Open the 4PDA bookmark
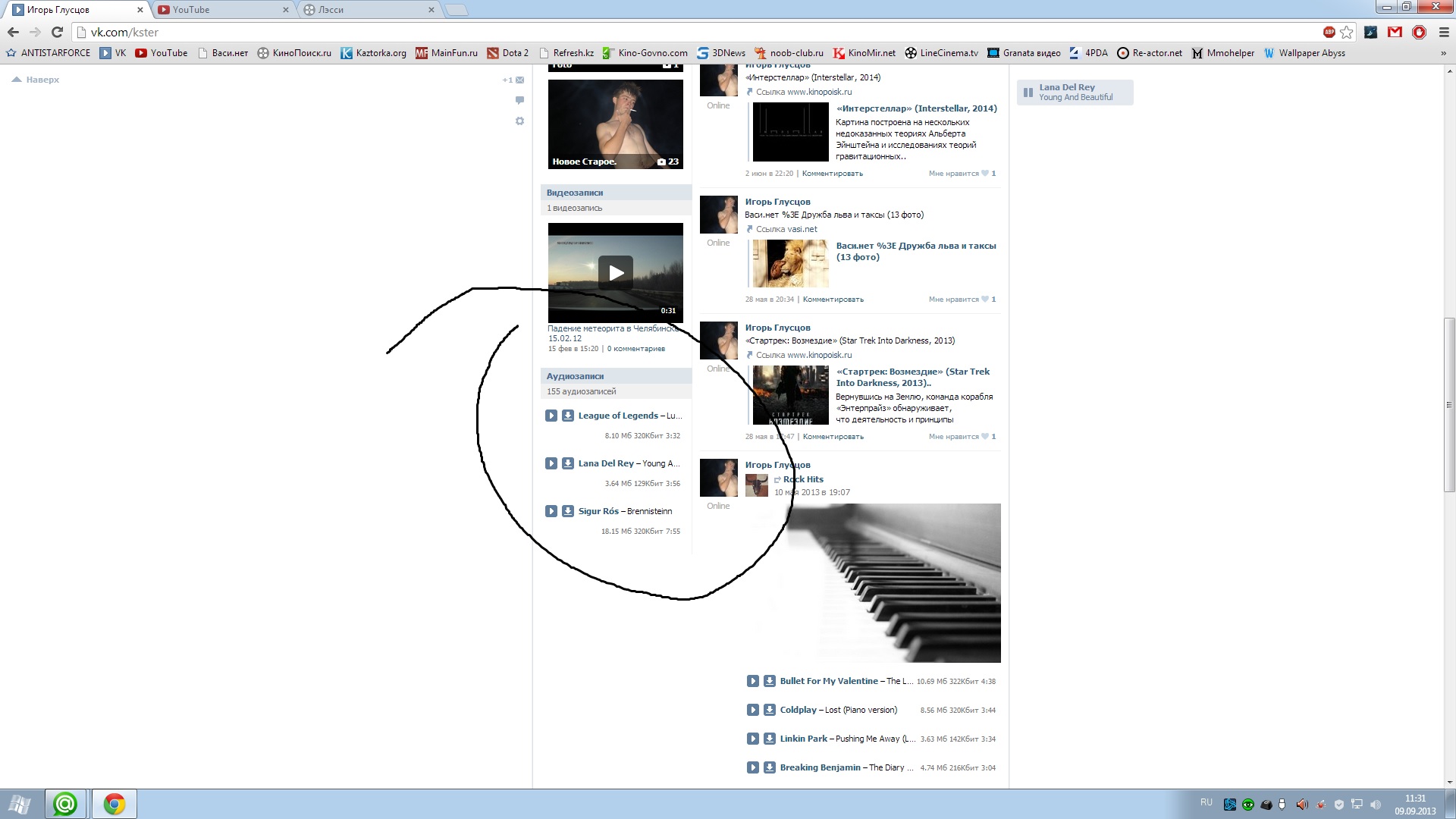This screenshot has height=819, width=1456. (x=1088, y=53)
